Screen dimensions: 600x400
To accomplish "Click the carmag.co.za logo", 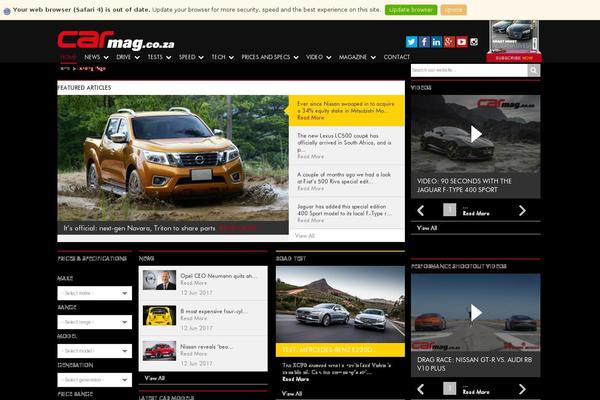I will coord(116,40).
